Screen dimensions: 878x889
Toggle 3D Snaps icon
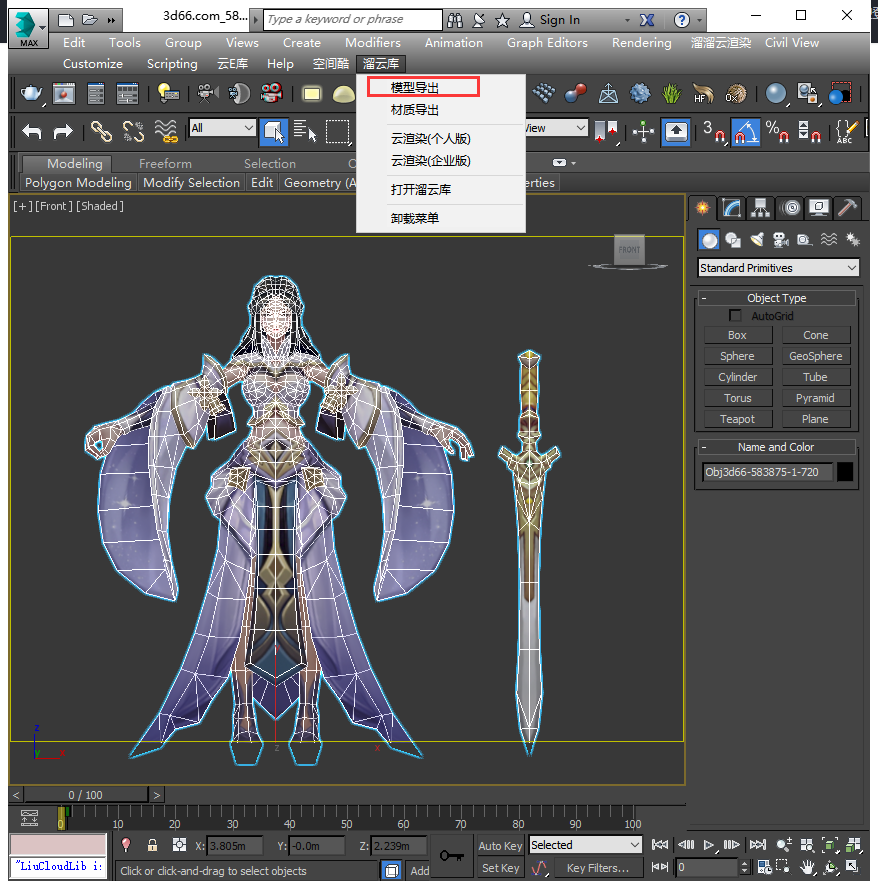click(x=714, y=132)
